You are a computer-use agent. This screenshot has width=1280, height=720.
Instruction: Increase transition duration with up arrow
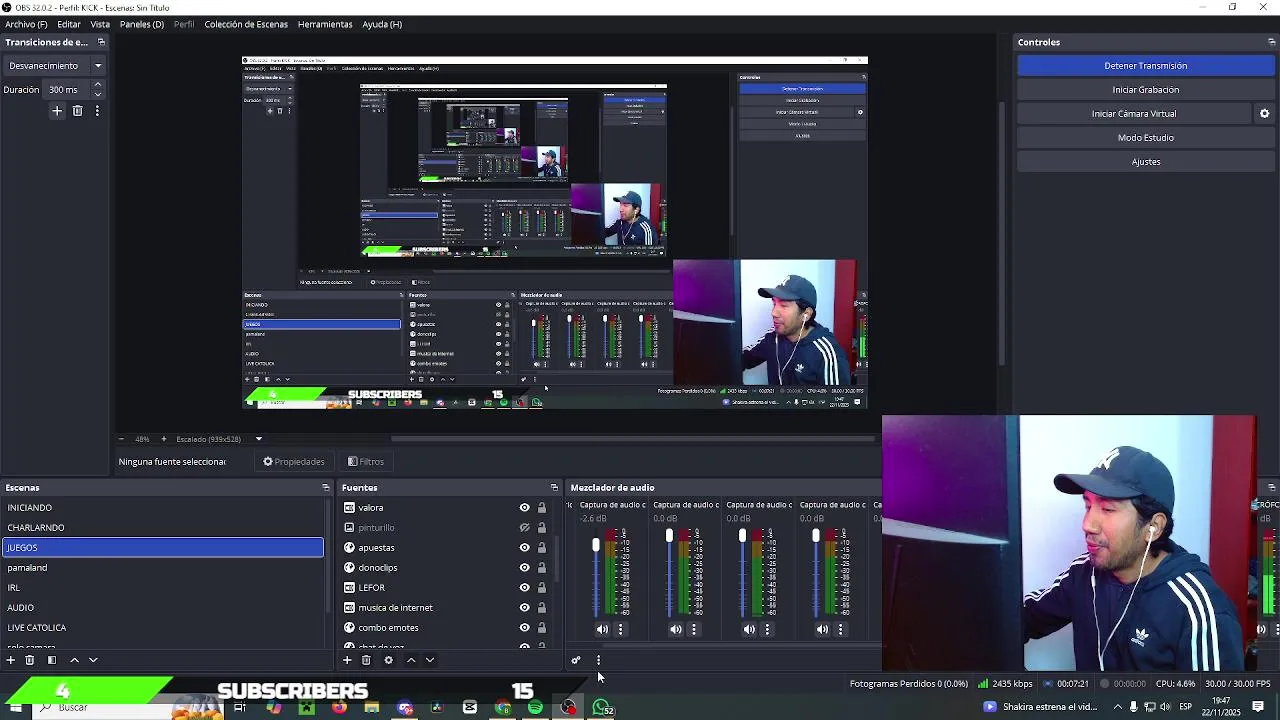click(x=97, y=85)
